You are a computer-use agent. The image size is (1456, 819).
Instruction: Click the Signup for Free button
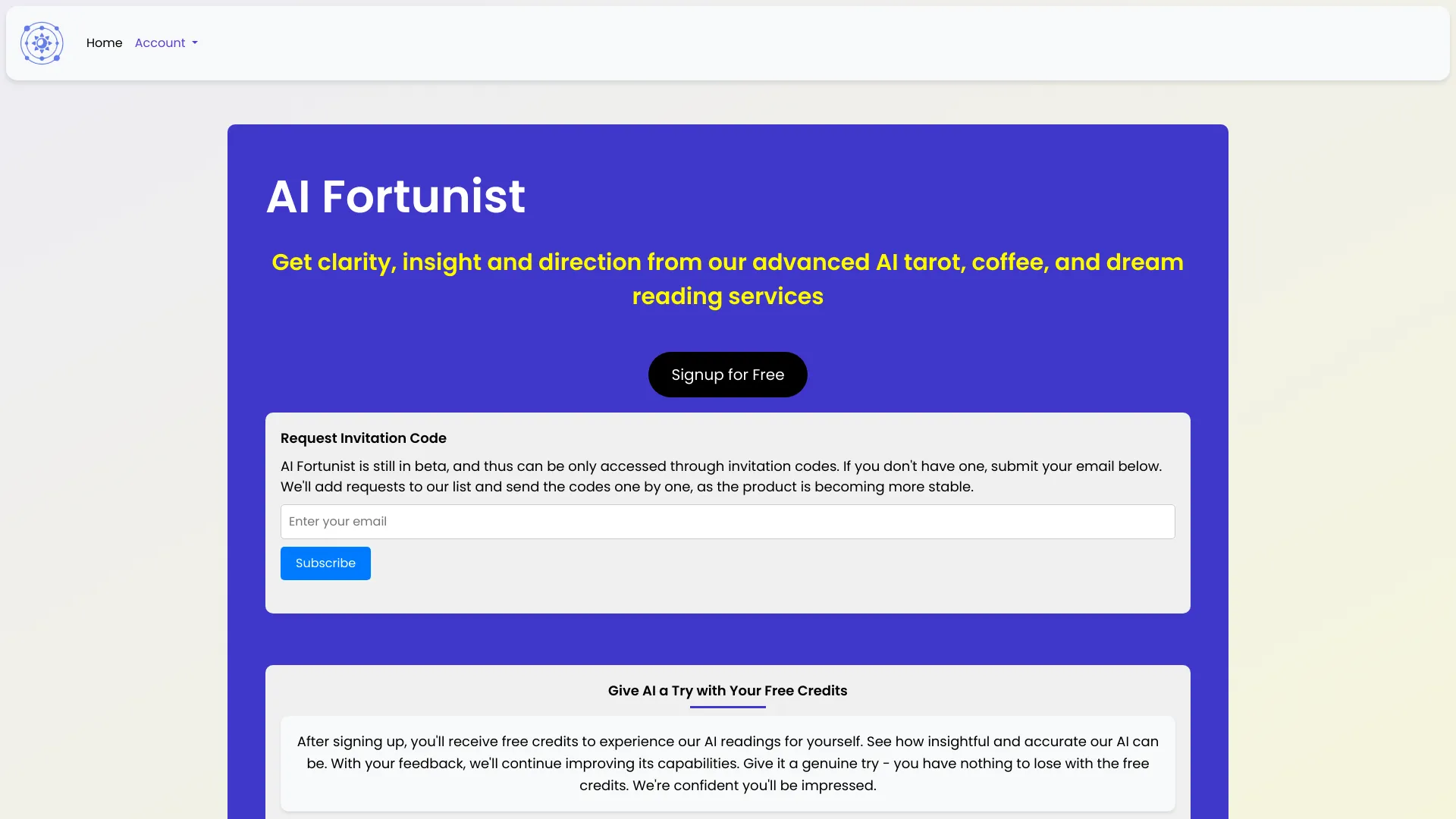727,374
